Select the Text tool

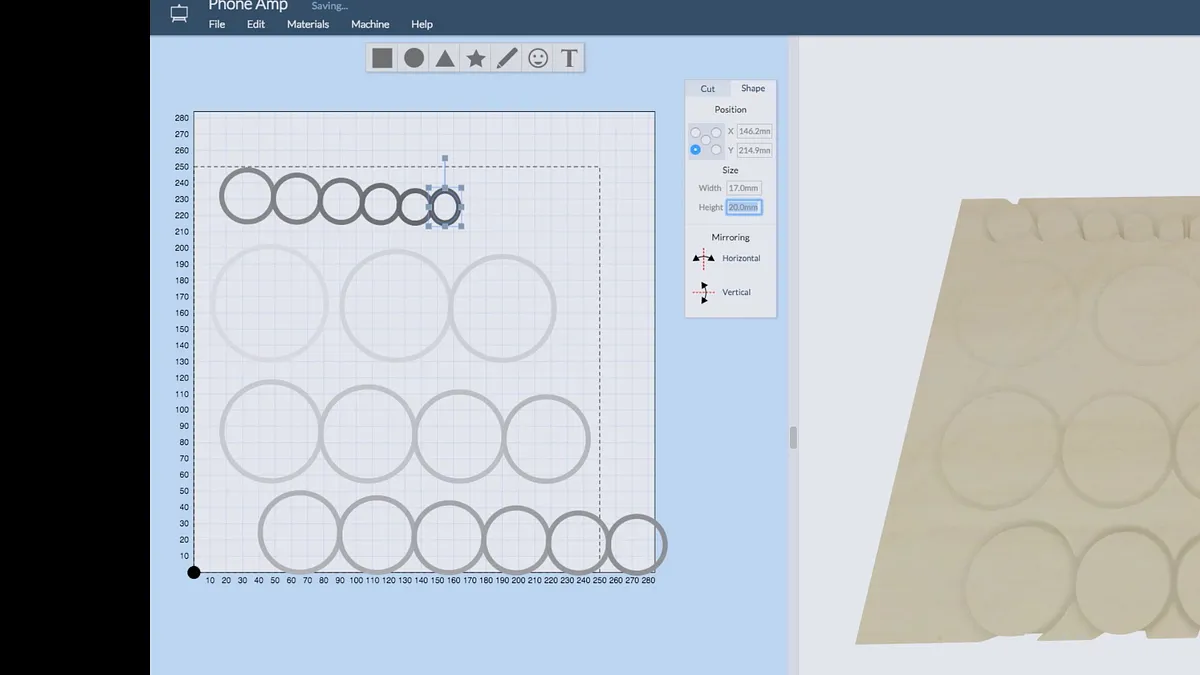tap(569, 58)
